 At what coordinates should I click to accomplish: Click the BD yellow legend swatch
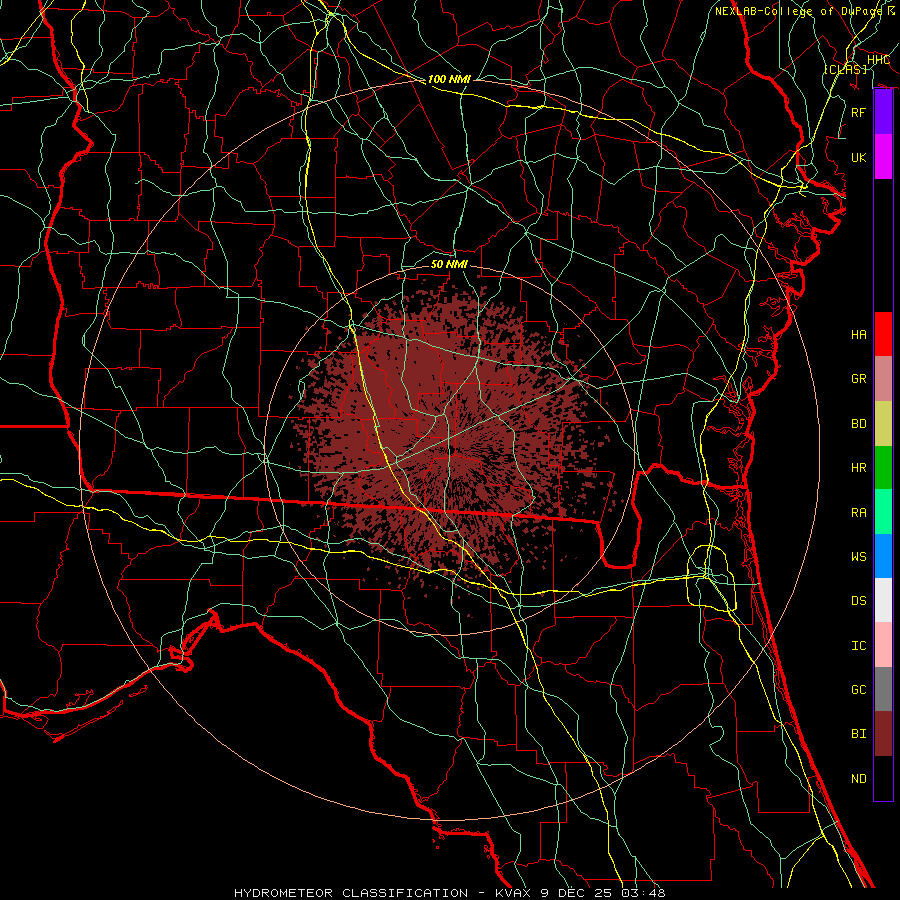click(883, 424)
